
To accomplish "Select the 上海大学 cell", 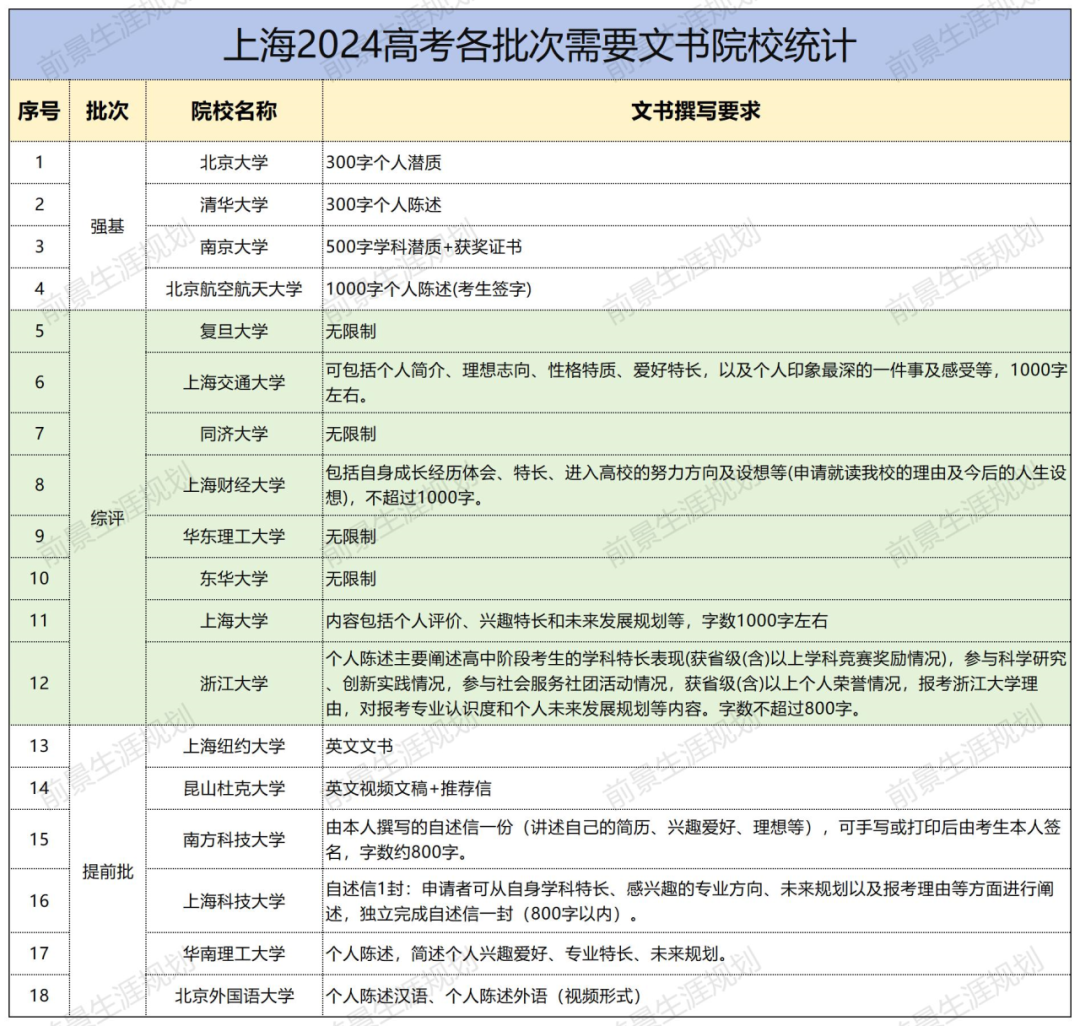I will click(x=234, y=620).
